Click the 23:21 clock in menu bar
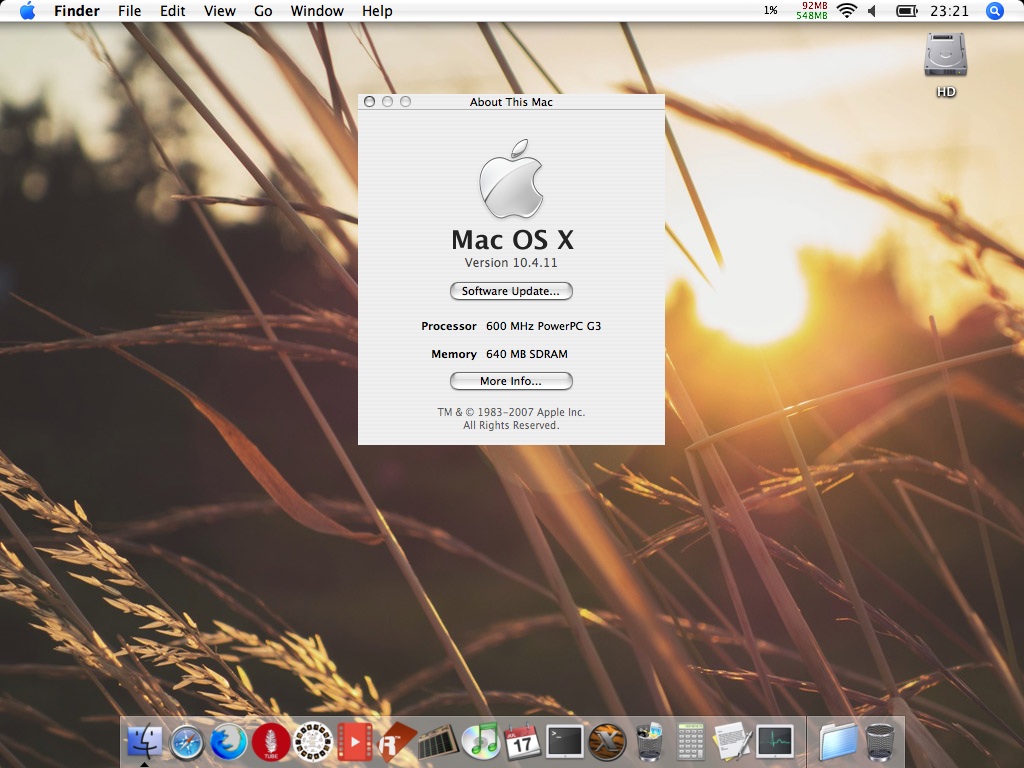This screenshot has width=1024, height=768. (x=950, y=10)
